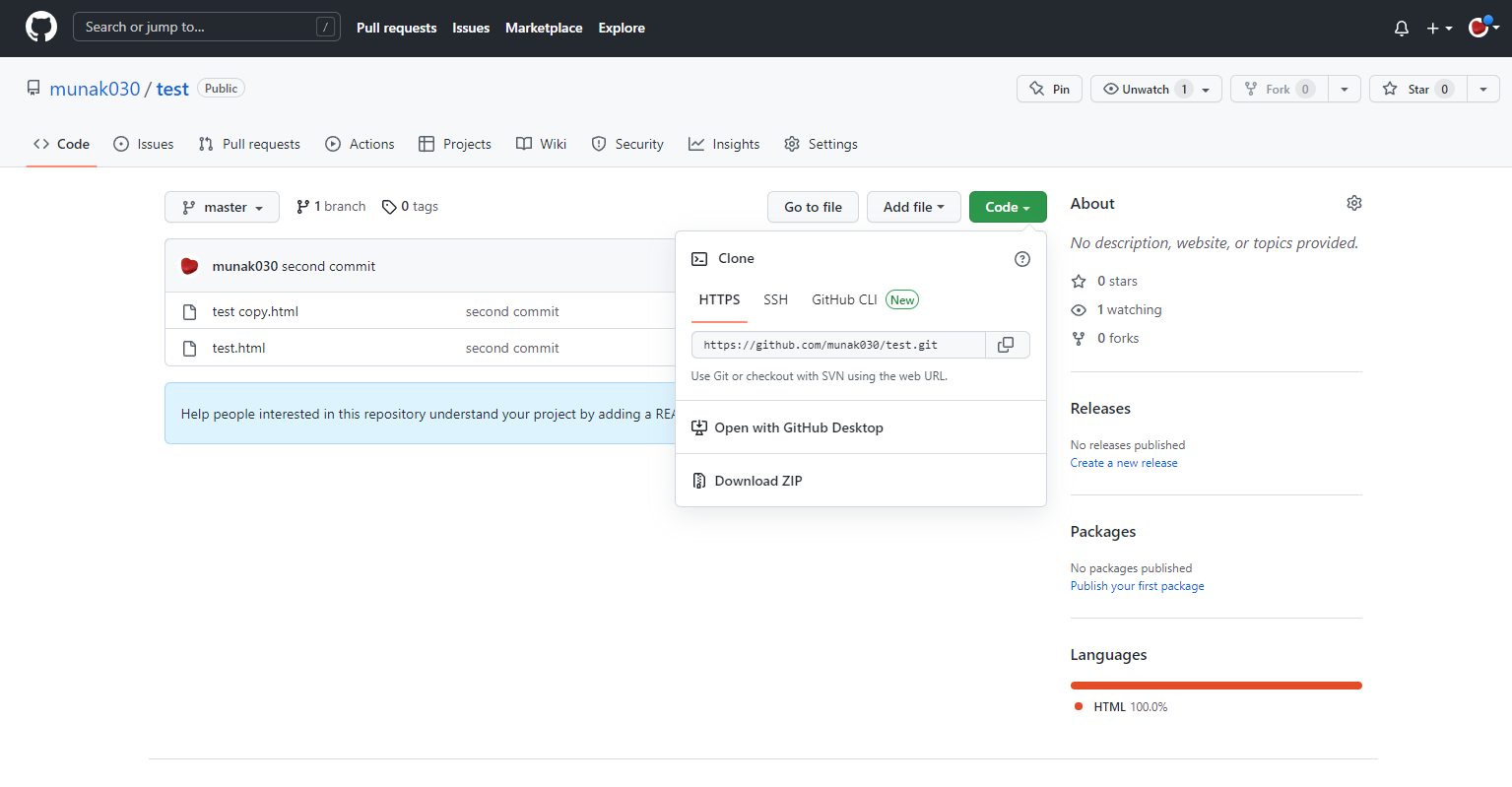
Task: Select the SSH clone tab
Action: [775, 300]
